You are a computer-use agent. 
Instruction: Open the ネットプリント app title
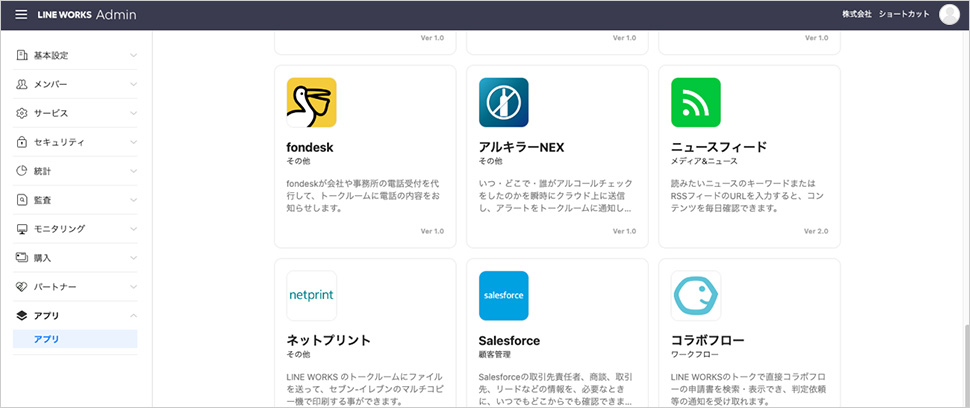click(328, 341)
